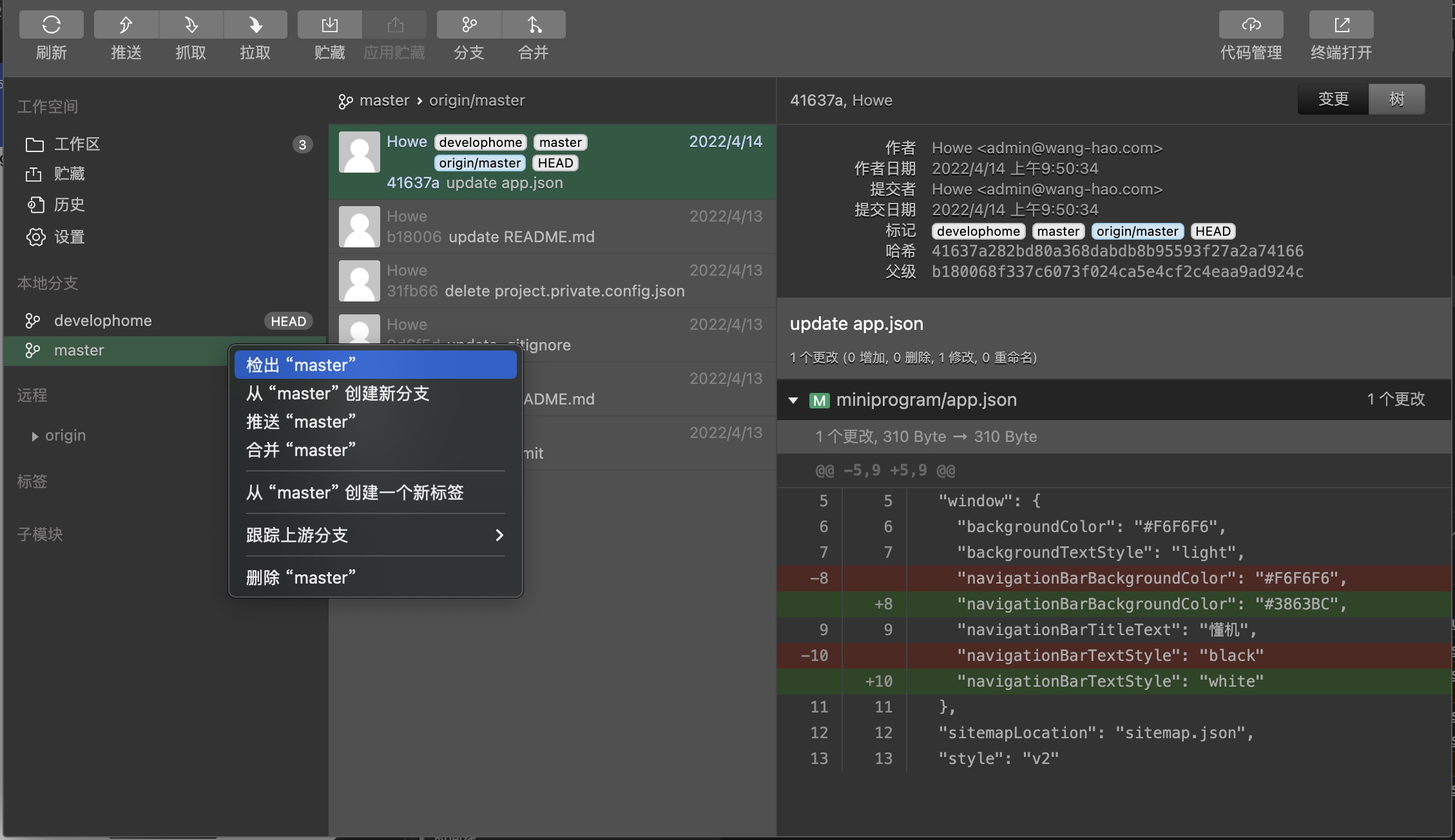Click the branch (分支) toolbar icon

click(469, 24)
